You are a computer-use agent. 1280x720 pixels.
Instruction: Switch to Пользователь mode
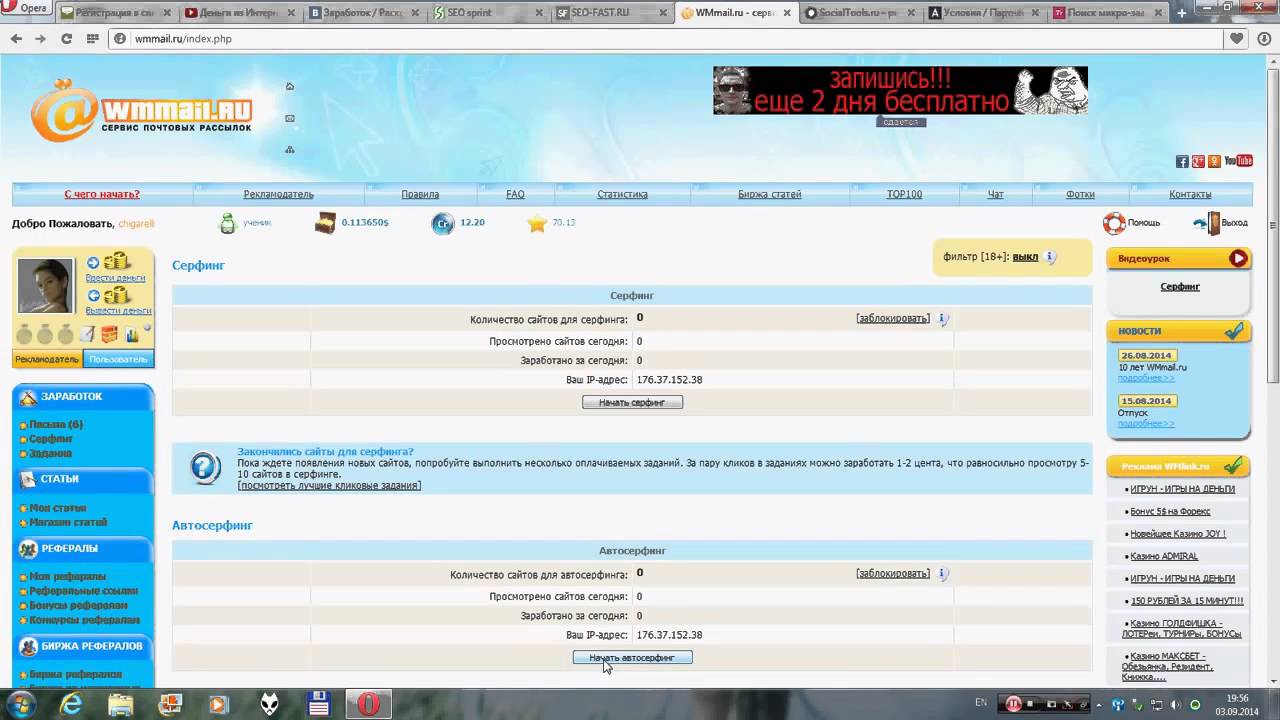coord(118,359)
